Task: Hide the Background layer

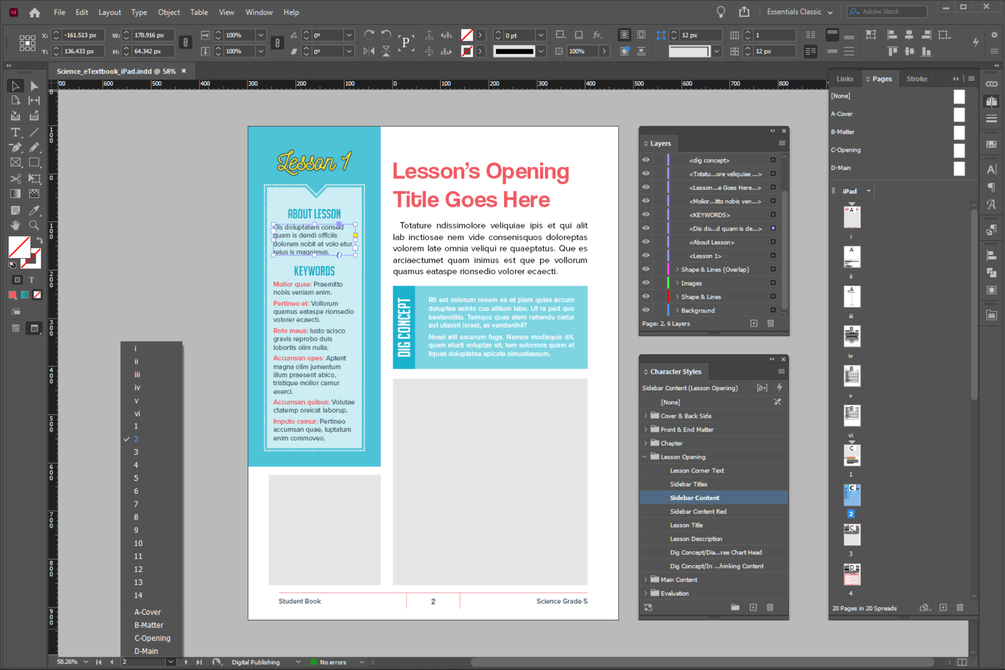Action: pos(646,310)
